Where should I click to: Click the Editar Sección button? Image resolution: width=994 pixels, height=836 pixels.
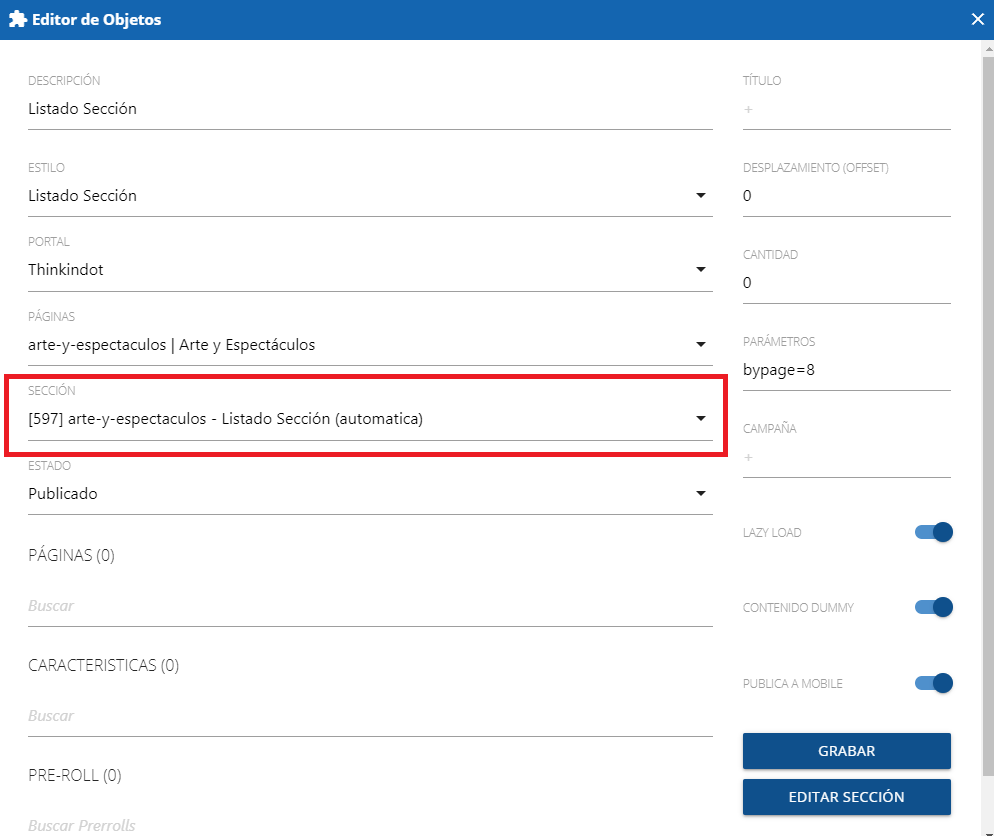coord(846,797)
